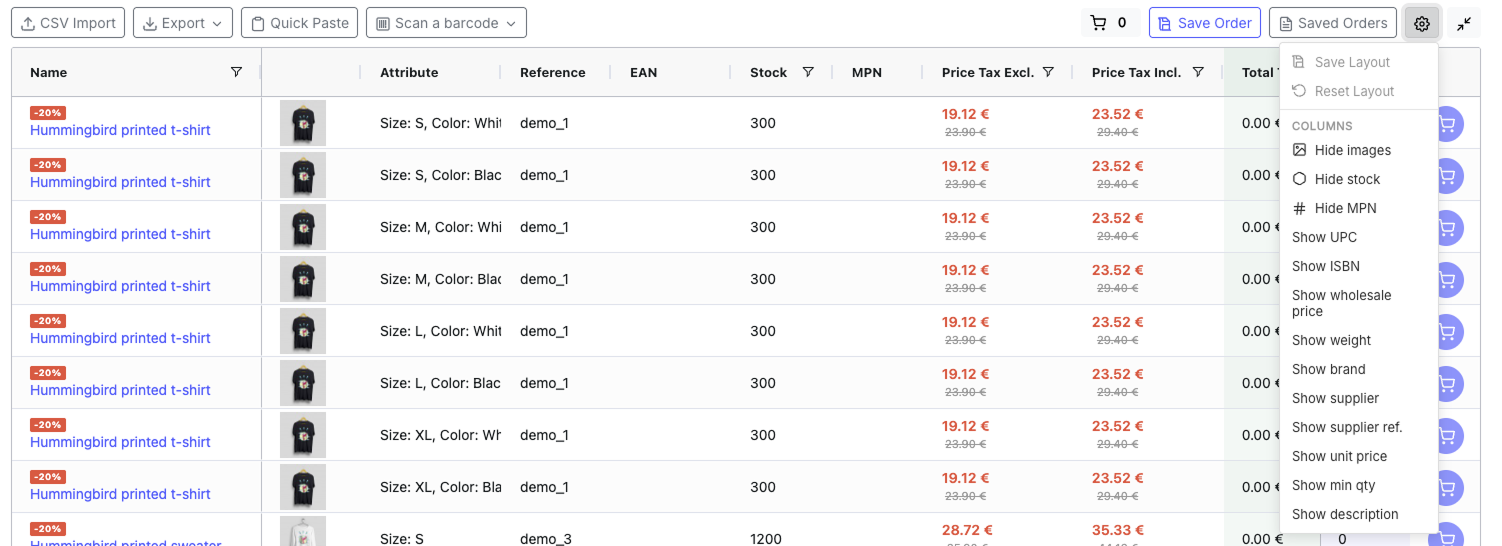Click price 28.72 € in sweater row
This screenshot has height=546, width=1502.
pyautogui.click(x=967, y=530)
